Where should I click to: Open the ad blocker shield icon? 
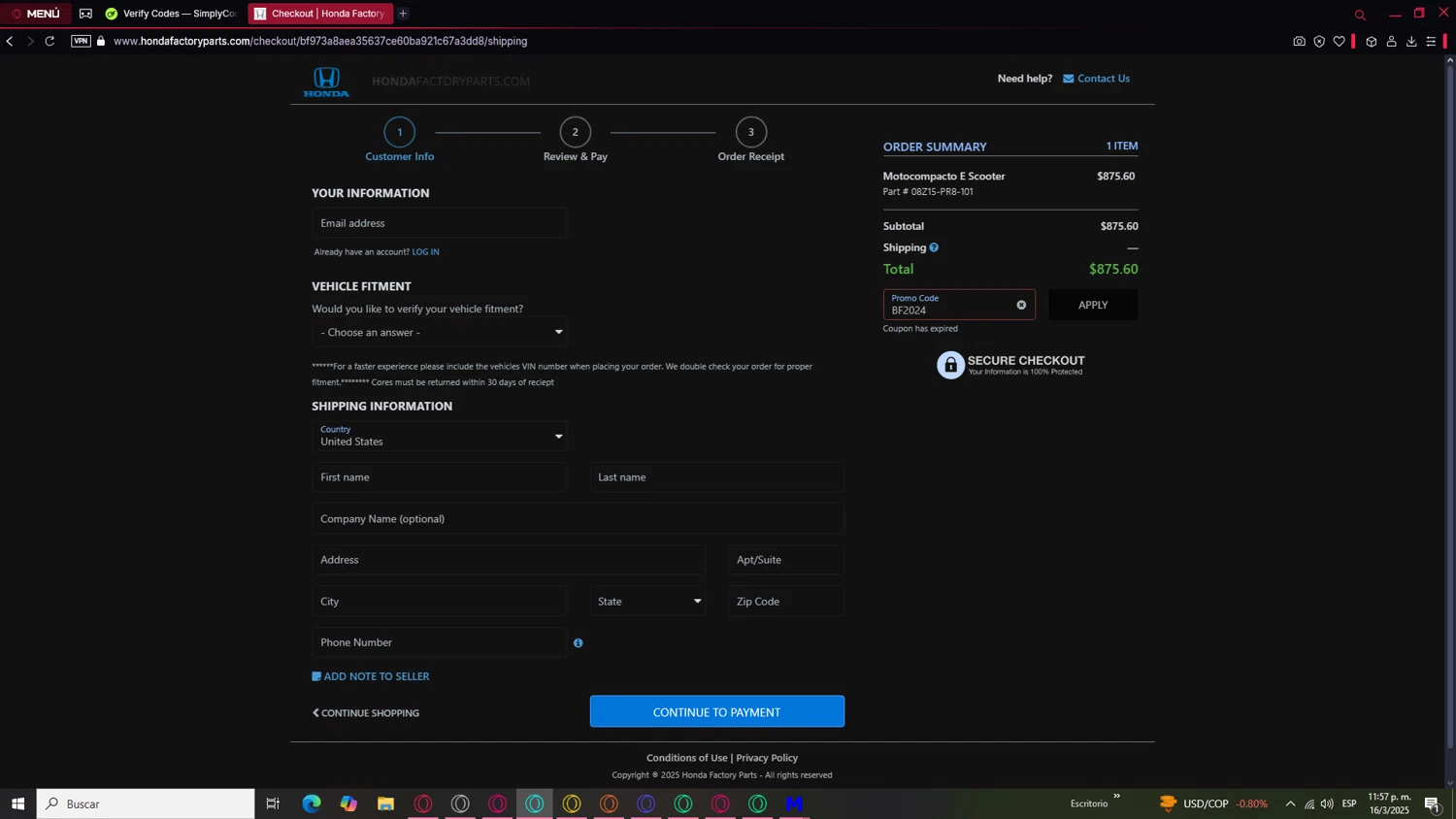pyautogui.click(x=1319, y=41)
